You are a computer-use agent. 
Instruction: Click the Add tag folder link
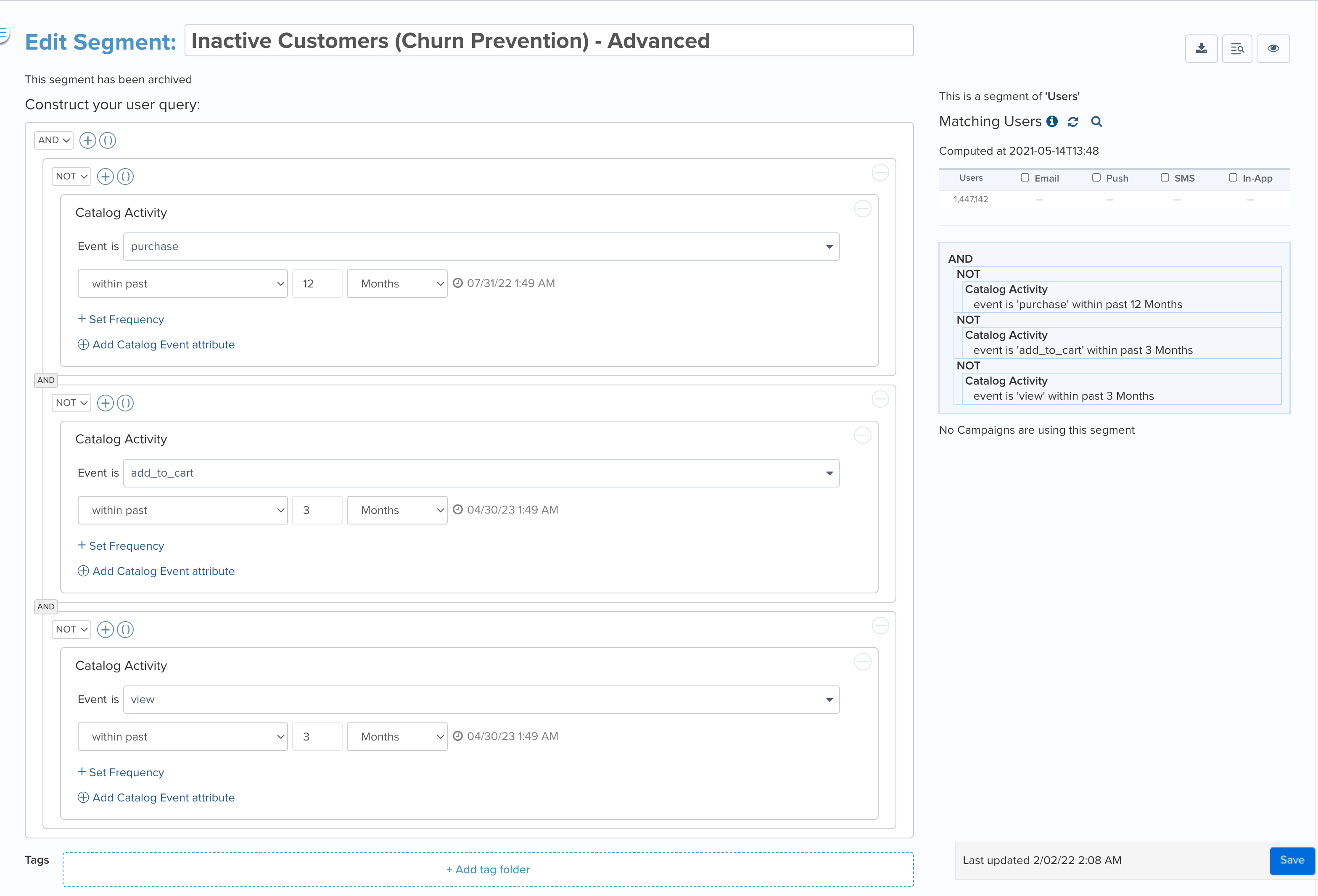click(x=488, y=870)
